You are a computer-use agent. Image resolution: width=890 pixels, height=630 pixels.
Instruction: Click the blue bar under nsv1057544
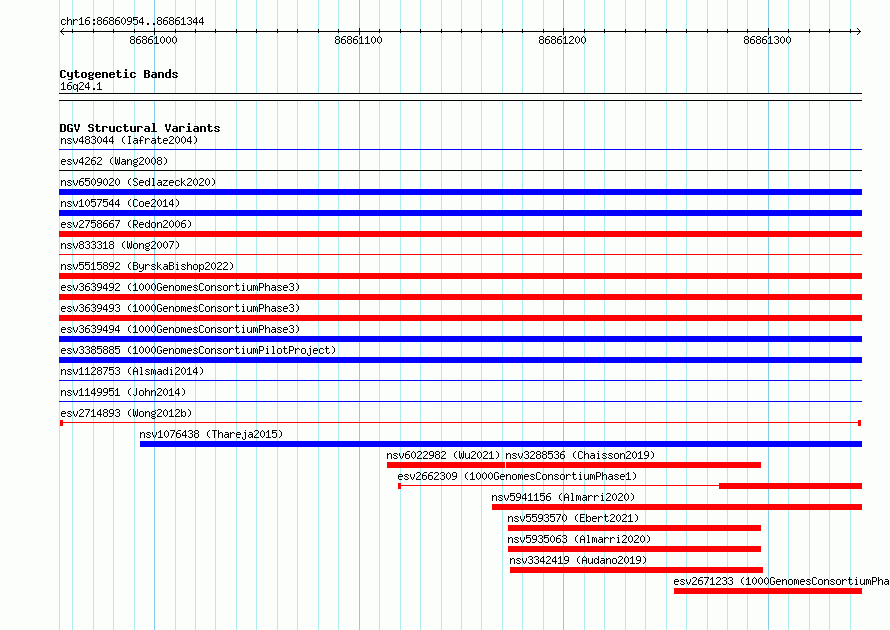460,213
